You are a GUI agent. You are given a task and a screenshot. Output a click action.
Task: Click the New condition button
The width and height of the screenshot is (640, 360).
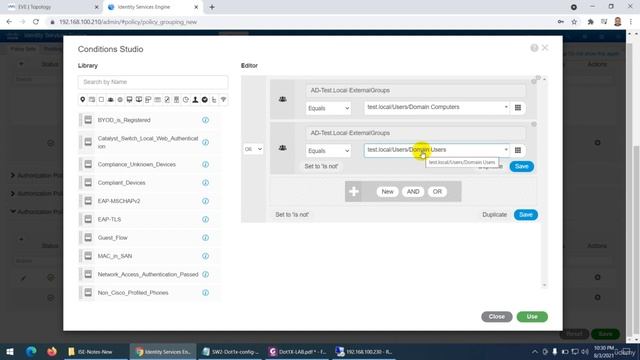click(x=387, y=191)
